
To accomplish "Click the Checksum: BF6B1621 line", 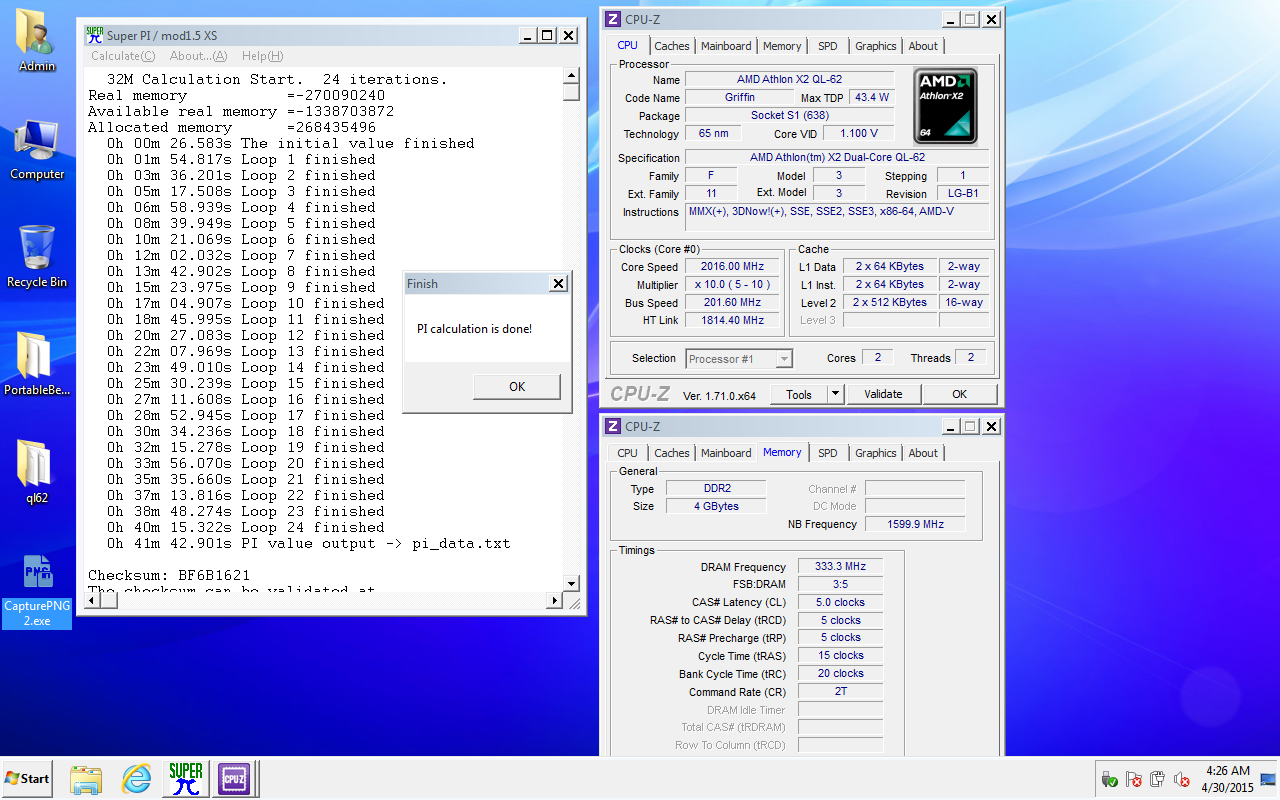I will point(169,575).
